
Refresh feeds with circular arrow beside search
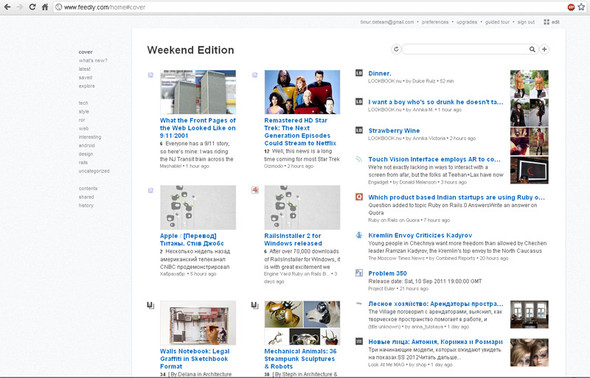[396, 49]
